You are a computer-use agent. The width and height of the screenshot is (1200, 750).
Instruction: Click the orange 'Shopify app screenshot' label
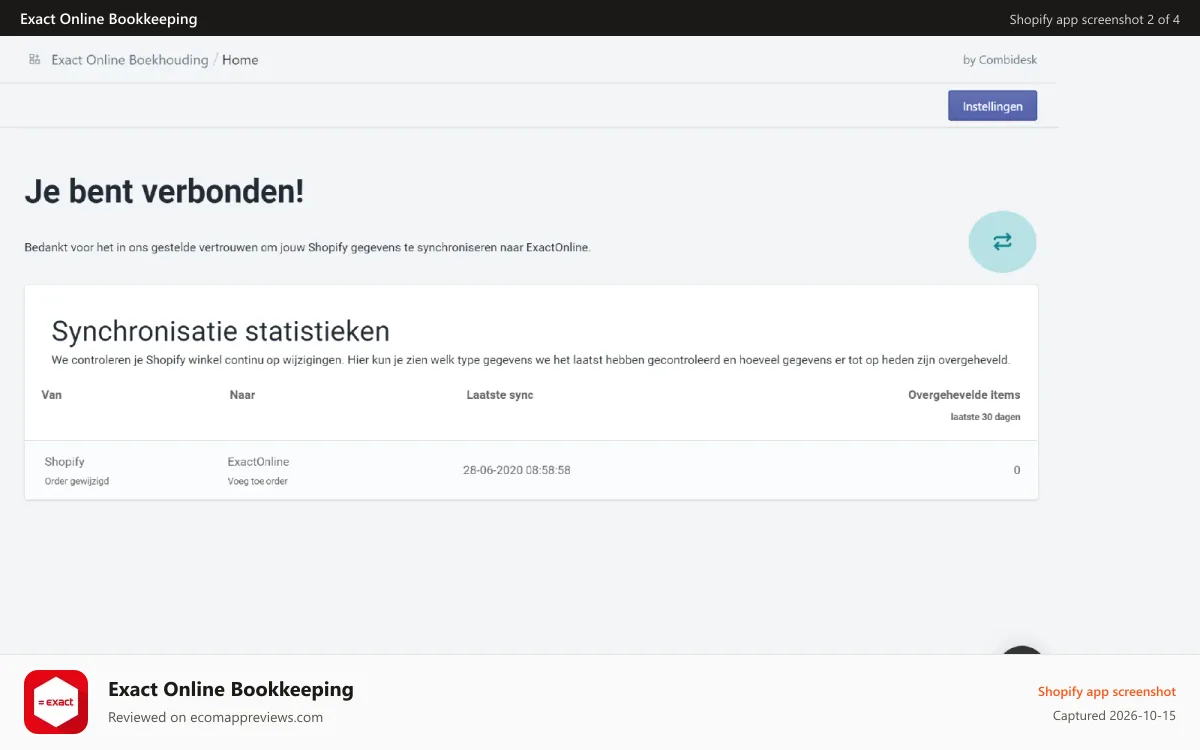point(1106,692)
